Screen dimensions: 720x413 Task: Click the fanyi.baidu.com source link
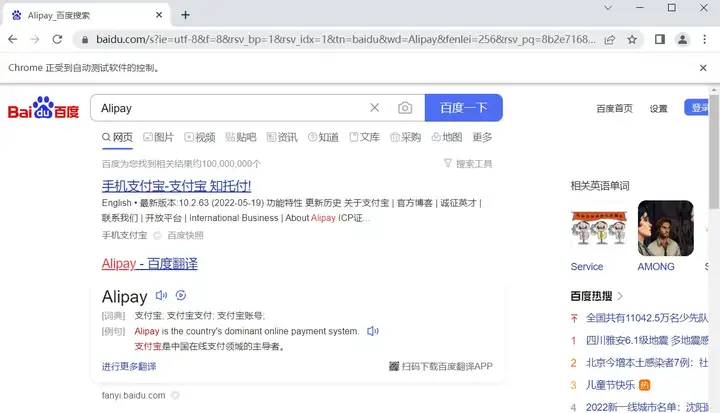pos(134,395)
